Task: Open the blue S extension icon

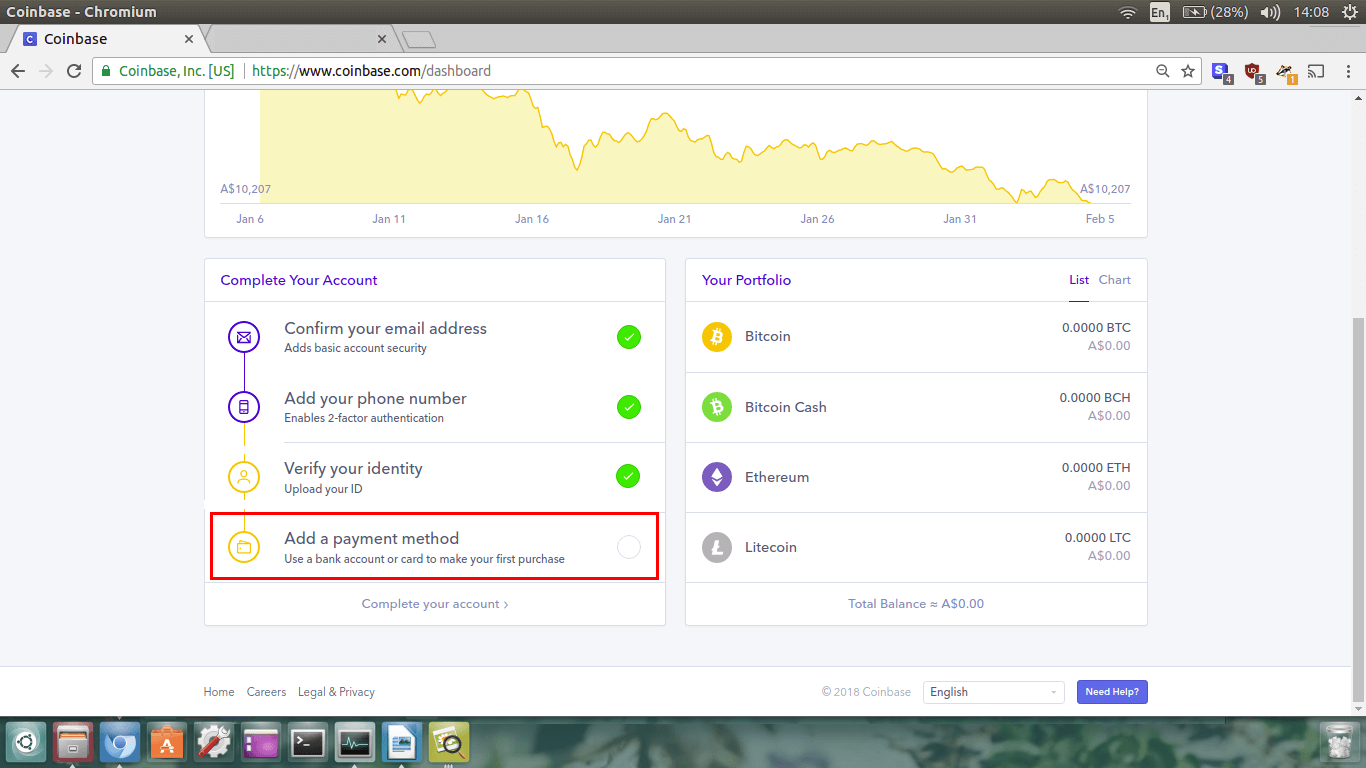Action: click(x=1221, y=72)
